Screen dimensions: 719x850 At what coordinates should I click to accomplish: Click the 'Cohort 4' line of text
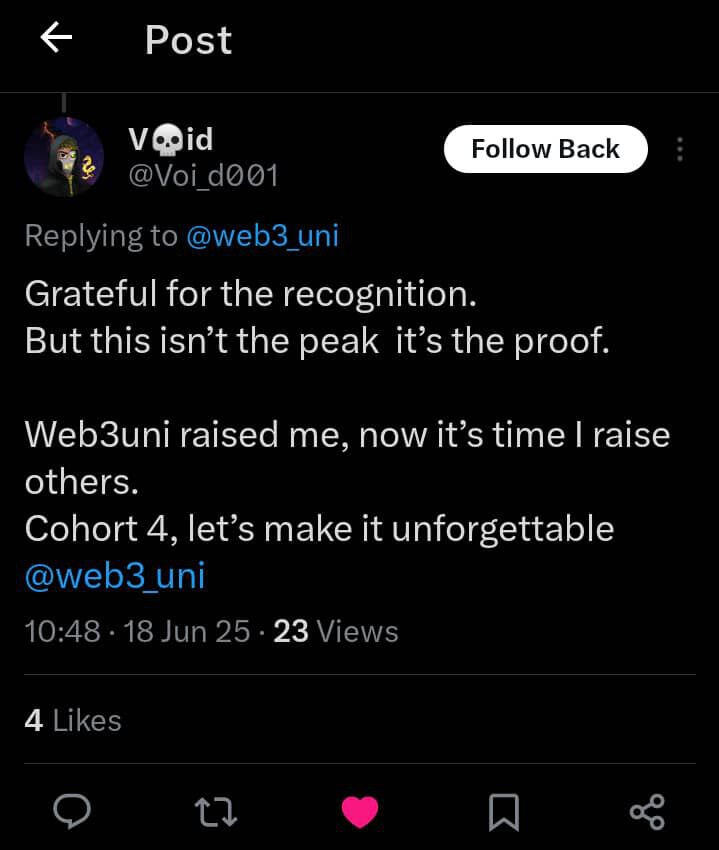[319, 529]
